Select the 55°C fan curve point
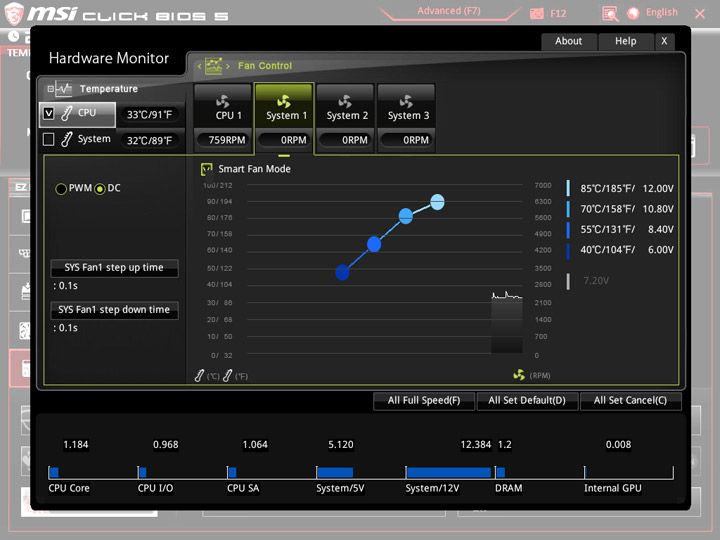 pos(374,244)
